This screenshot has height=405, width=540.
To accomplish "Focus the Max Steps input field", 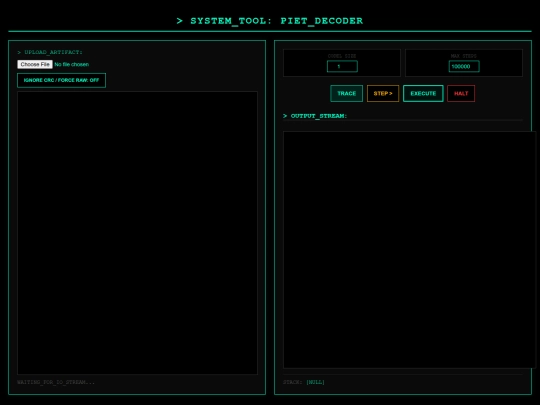I will pyautogui.click(x=464, y=66).
